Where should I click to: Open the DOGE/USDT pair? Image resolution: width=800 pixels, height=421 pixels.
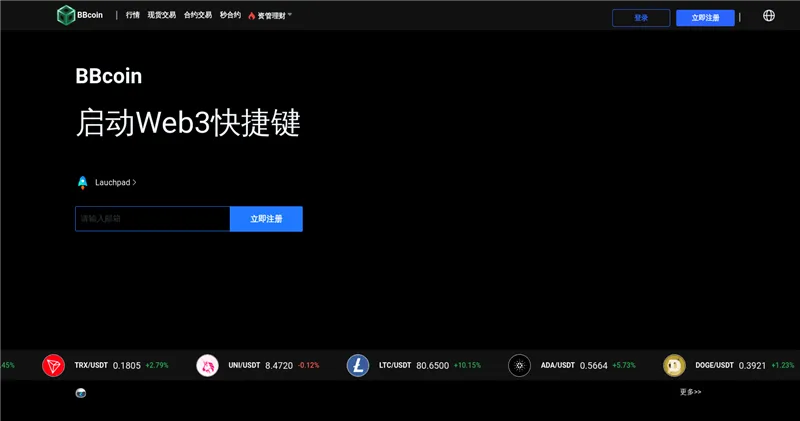coord(714,365)
